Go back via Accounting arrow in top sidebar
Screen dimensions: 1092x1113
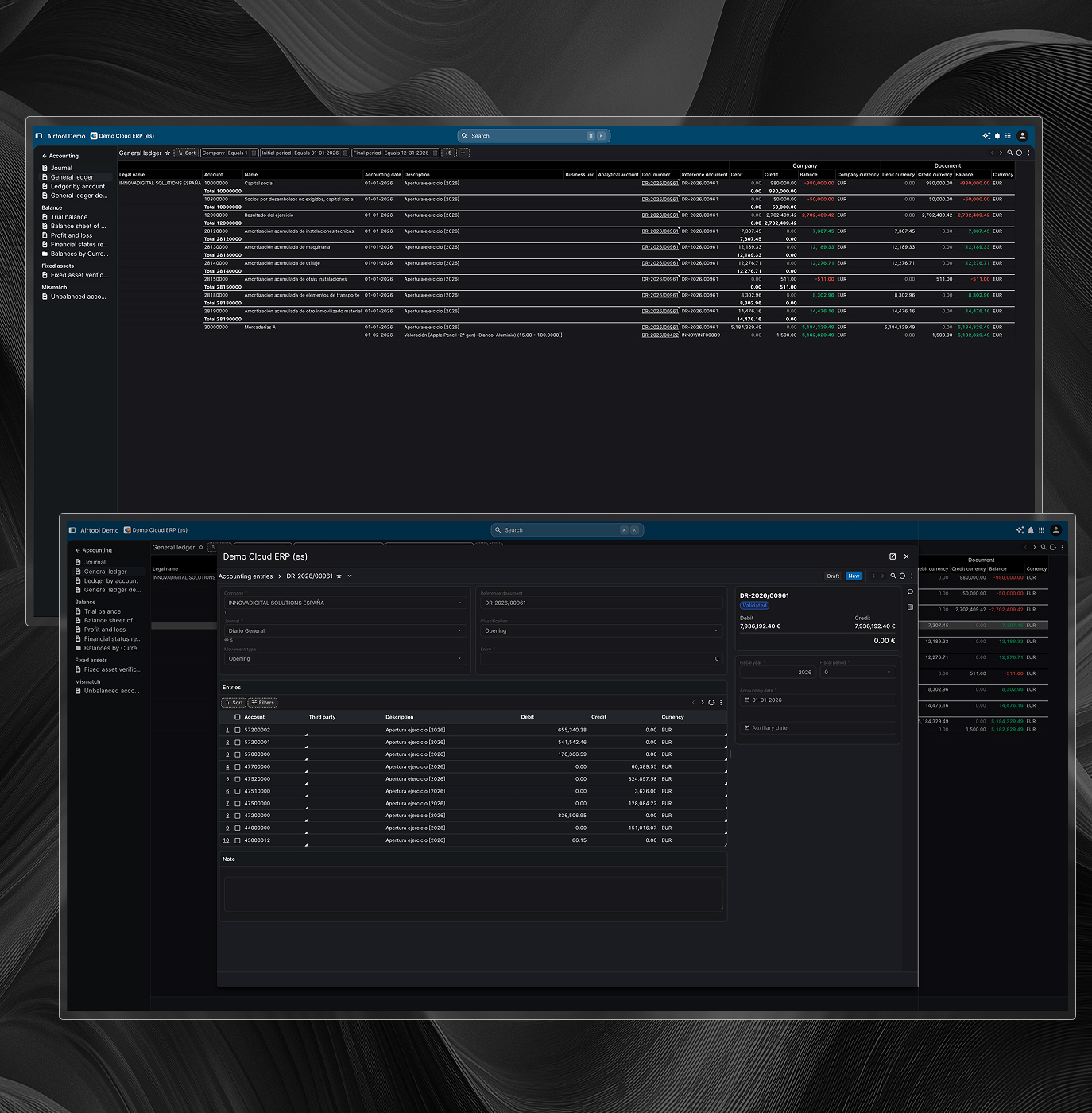45,156
